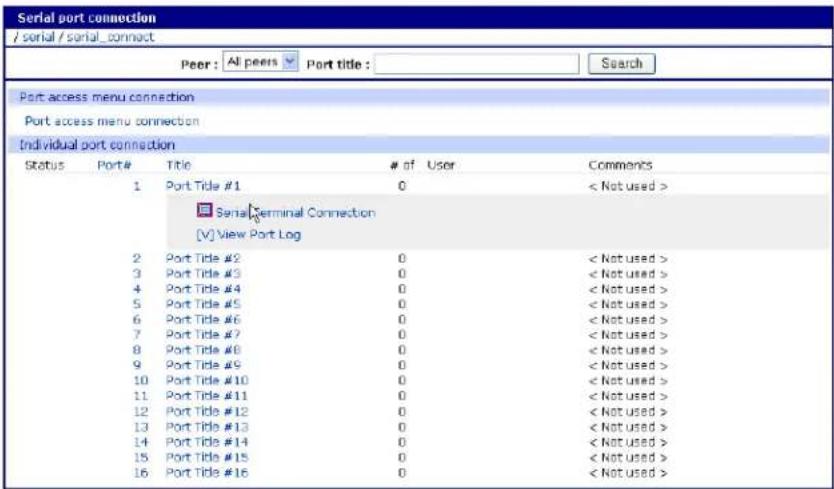The width and height of the screenshot is (834, 489).
Task: Click port number 8 in Port# column
Action: [x=137, y=350]
